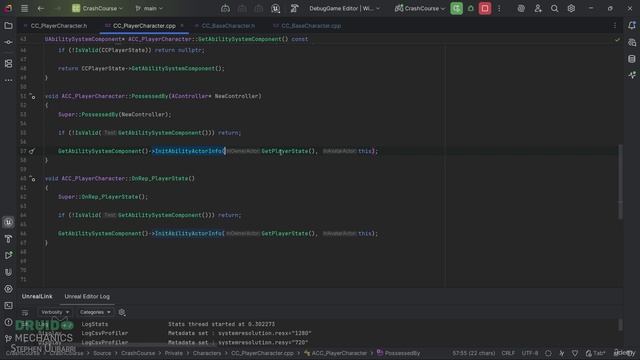Click Characters in breadcrumb path
640x360 pixels.
pyautogui.click(x=207, y=353)
